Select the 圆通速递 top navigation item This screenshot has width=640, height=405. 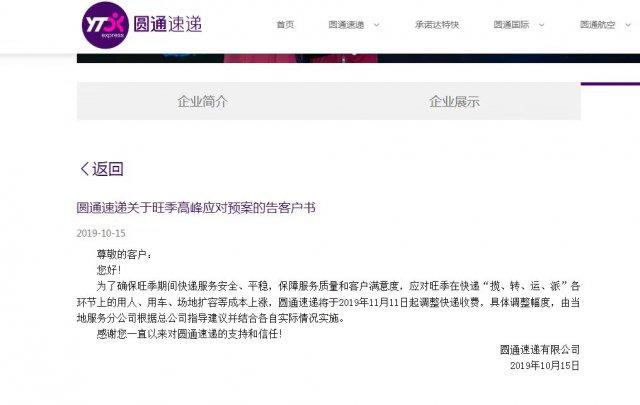click(346, 25)
